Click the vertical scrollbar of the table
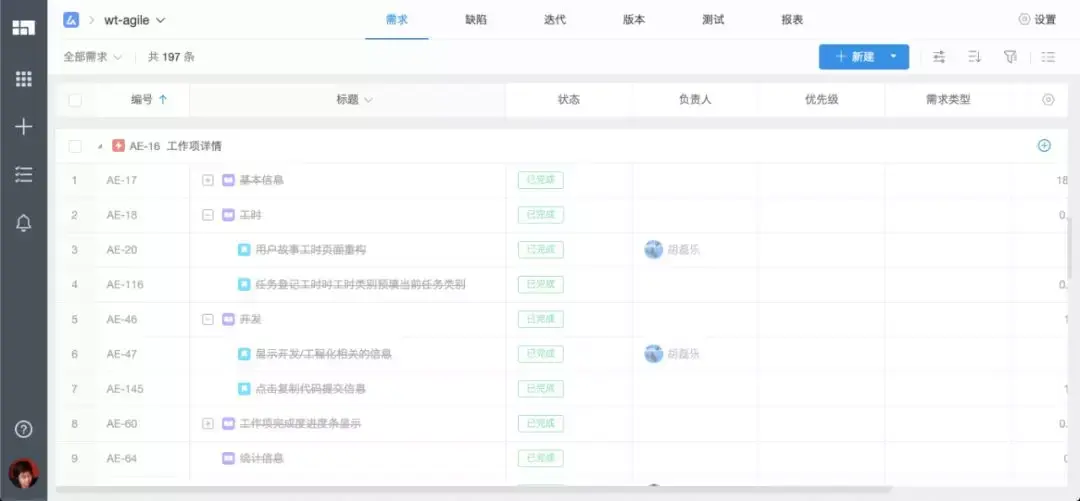The image size is (1080, 501). [1069, 248]
